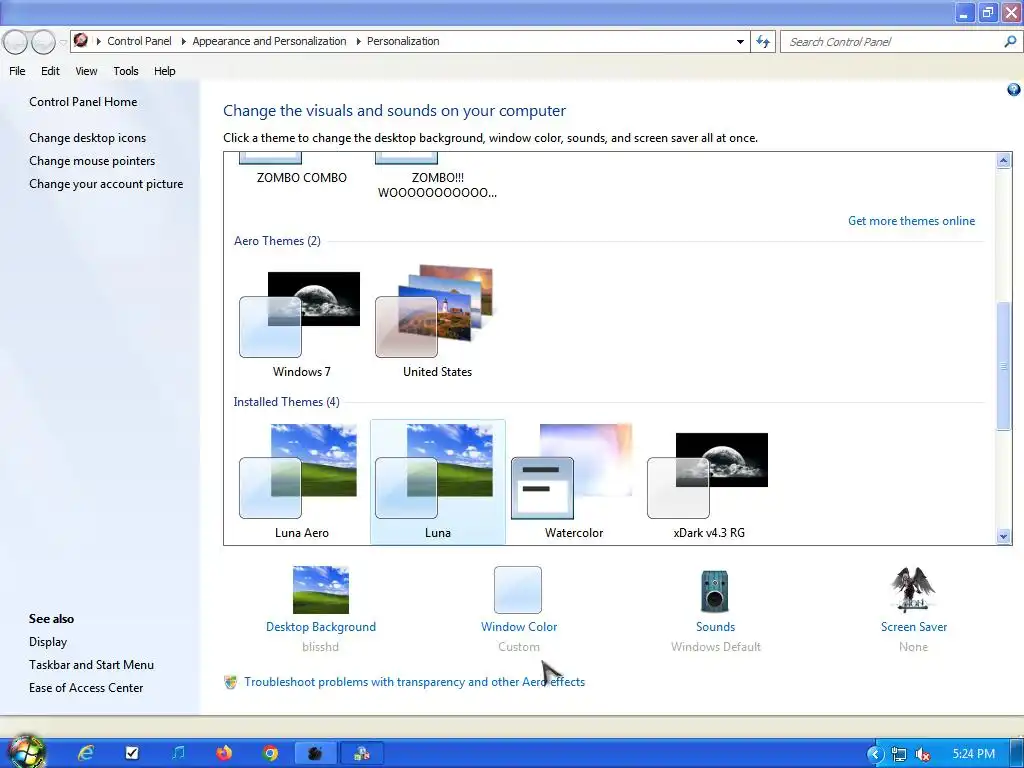Open recent pages dropdown beside Forward
Image resolution: width=1024 pixels, height=768 pixels.
pyautogui.click(x=63, y=42)
